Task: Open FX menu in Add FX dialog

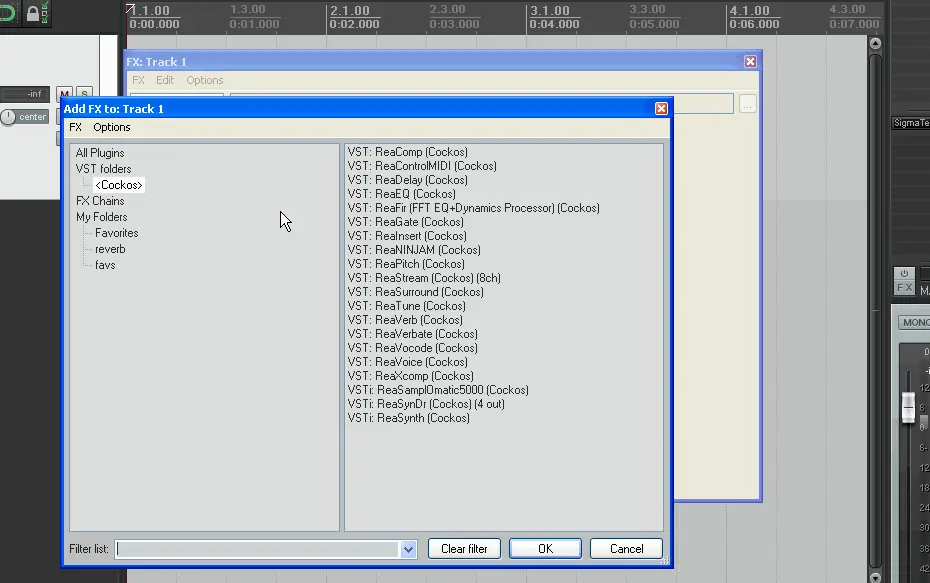Action: 76,127
